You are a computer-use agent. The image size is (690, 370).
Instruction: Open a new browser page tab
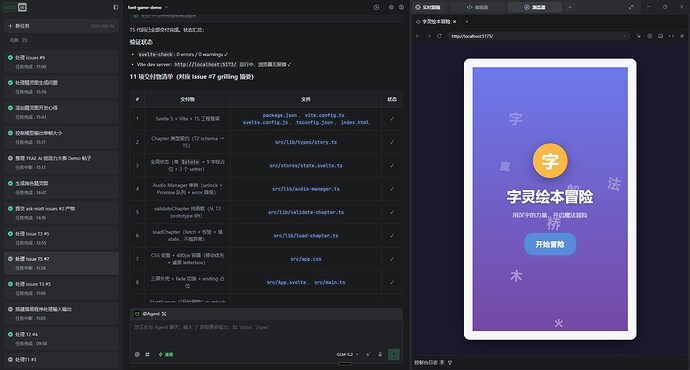466,22
